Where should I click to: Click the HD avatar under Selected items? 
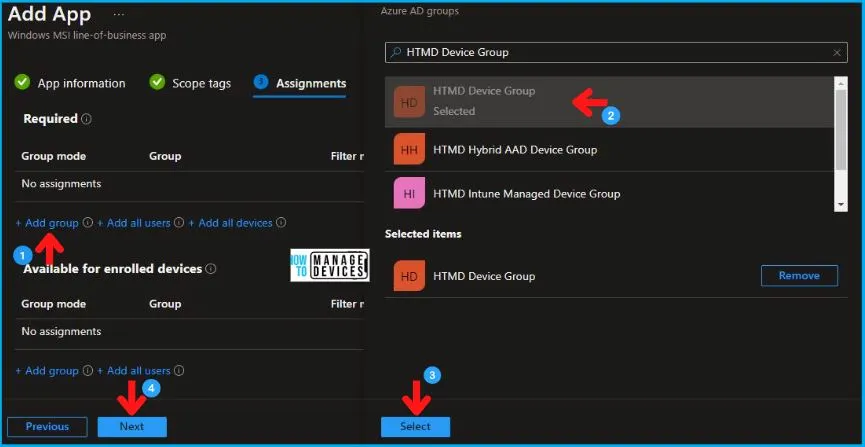(409, 275)
